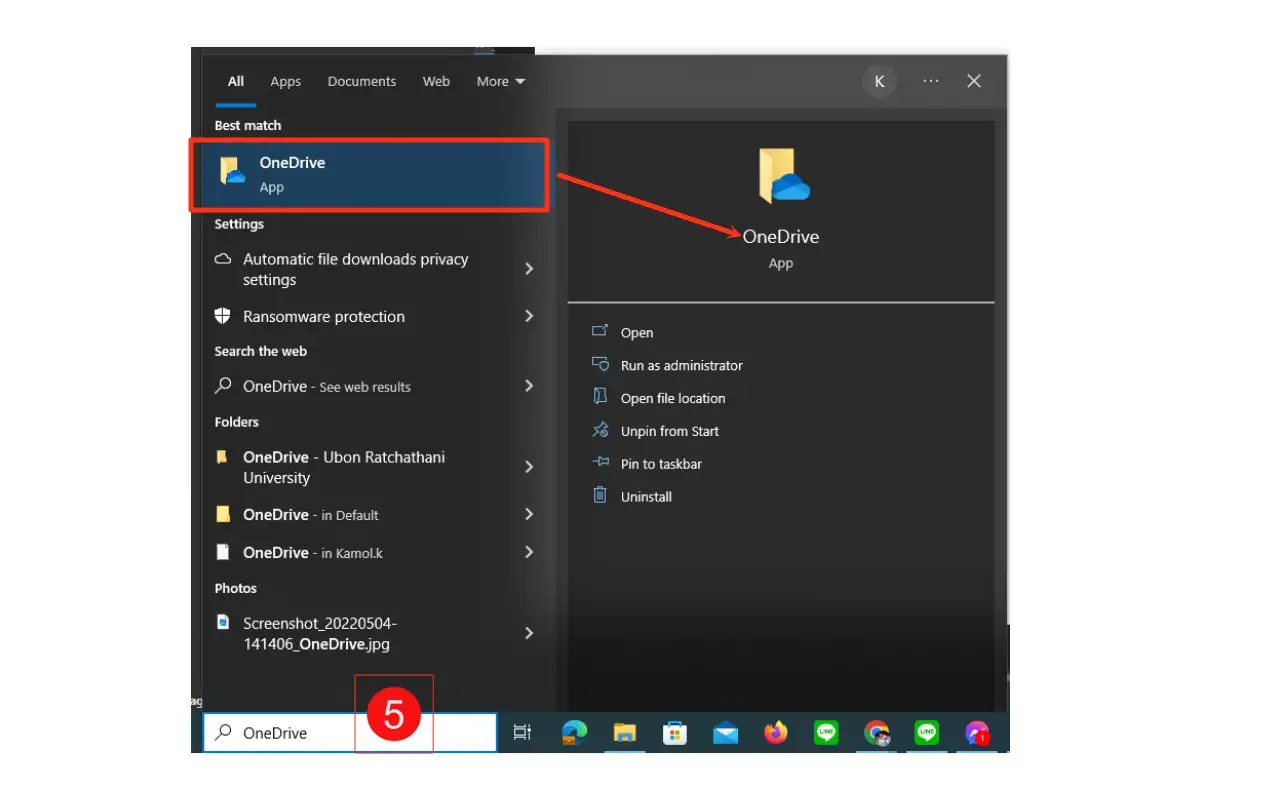Click the Run as administrator shield icon
This screenshot has width=1280, height=800.
pyautogui.click(x=600, y=364)
